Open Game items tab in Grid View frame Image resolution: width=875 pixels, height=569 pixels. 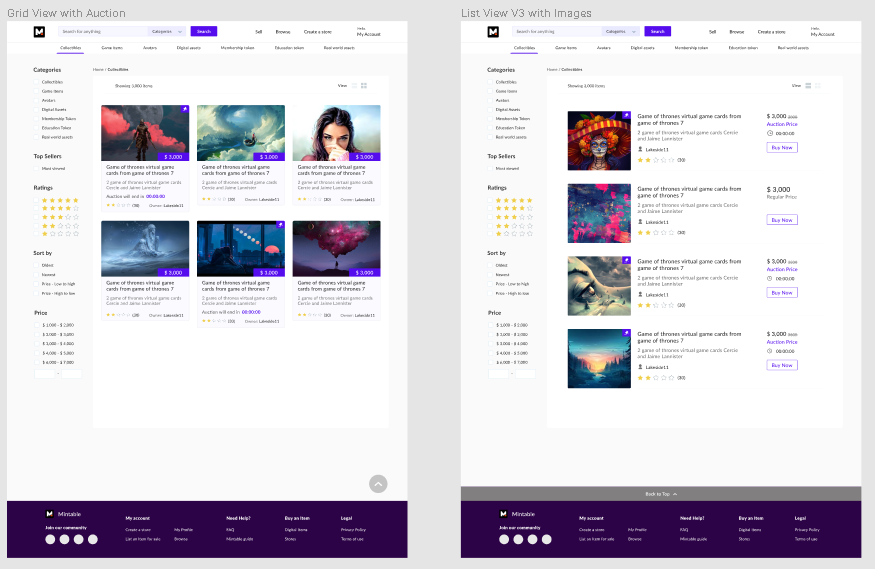pos(112,48)
